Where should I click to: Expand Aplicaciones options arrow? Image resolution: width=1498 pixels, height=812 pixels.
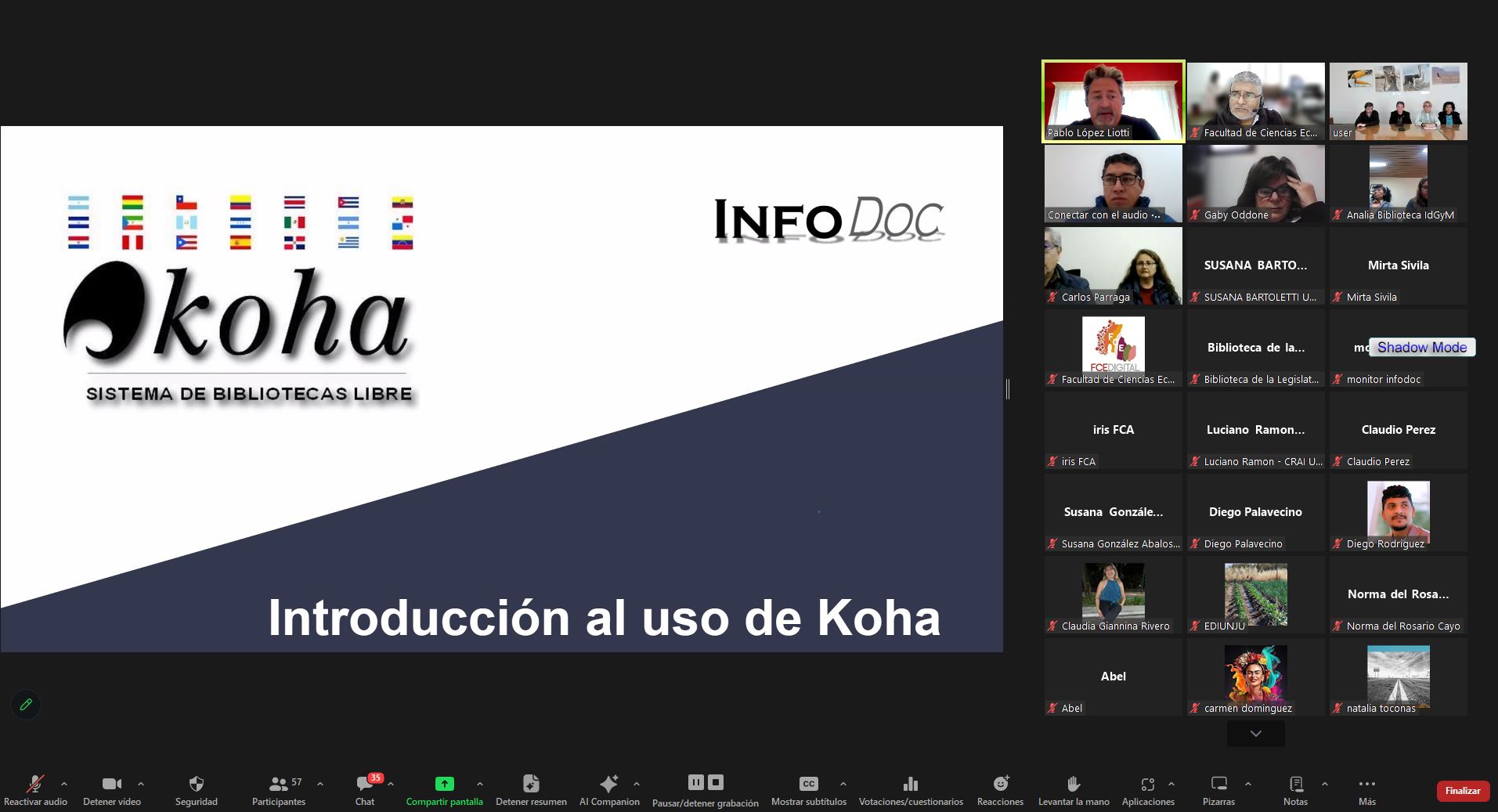coord(1171,784)
